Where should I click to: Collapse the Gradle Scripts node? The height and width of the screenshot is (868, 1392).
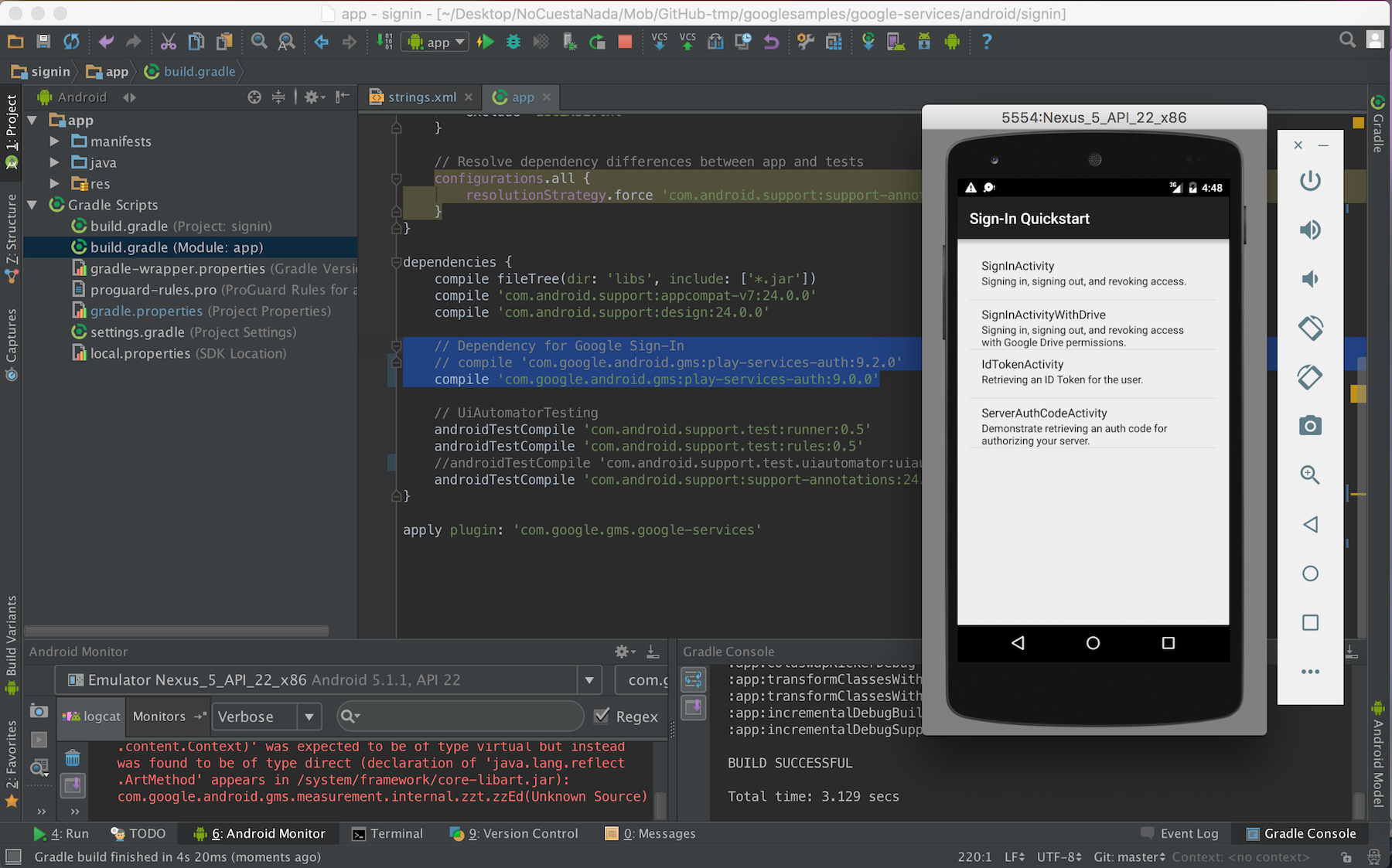pyautogui.click(x=32, y=205)
